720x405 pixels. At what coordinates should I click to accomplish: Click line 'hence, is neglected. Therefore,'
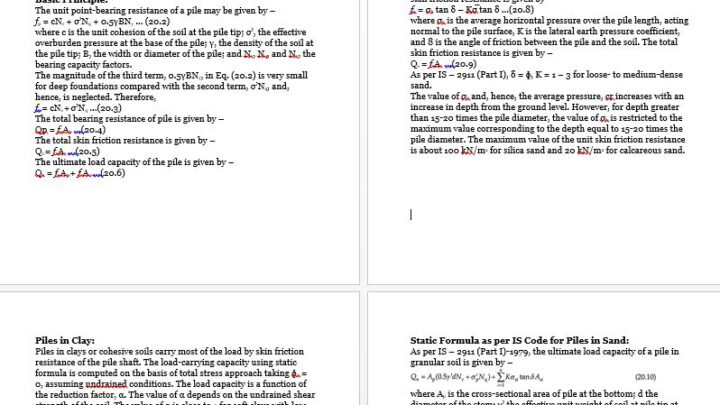(x=96, y=97)
